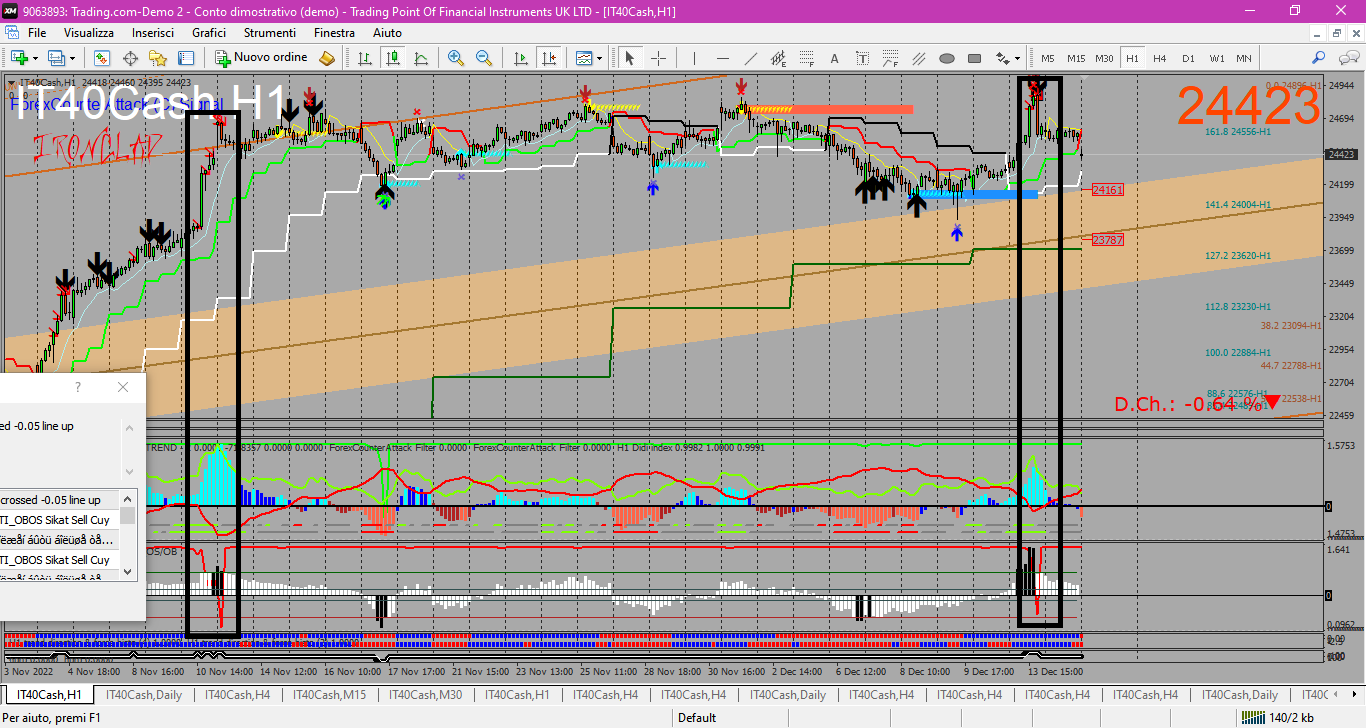Viewport: 1366px width, 728px height.
Task: Switch chart to line chart mode
Action: [419, 58]
